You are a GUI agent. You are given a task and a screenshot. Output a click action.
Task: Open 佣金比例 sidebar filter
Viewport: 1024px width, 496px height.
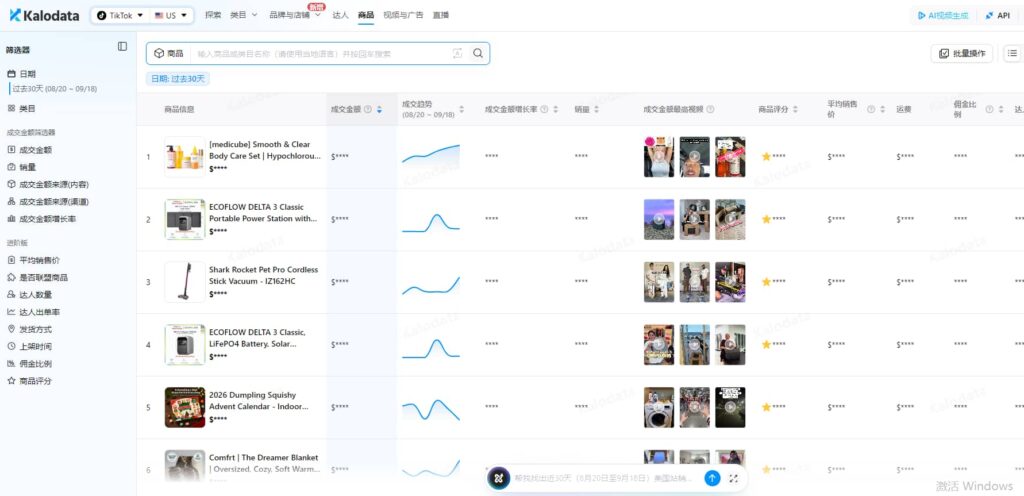click(29, 364)
